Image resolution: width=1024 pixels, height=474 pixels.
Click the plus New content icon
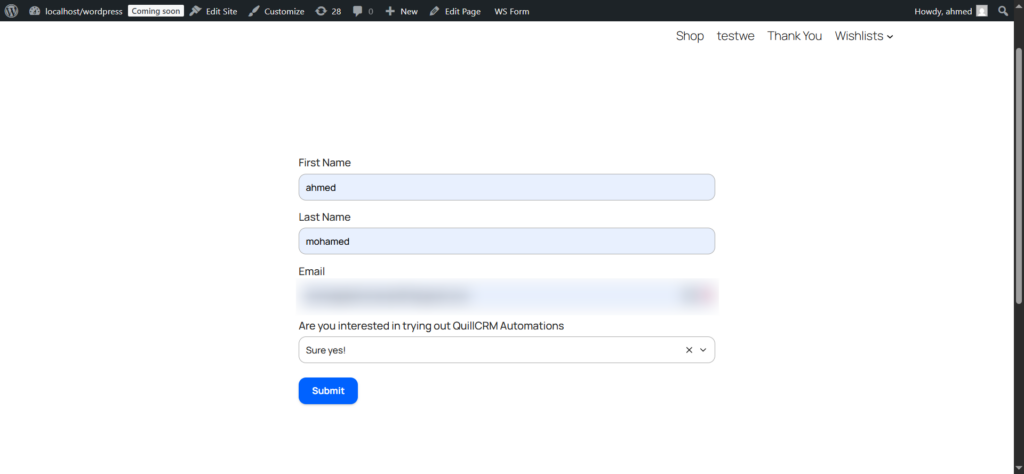[x=391, y=11]
